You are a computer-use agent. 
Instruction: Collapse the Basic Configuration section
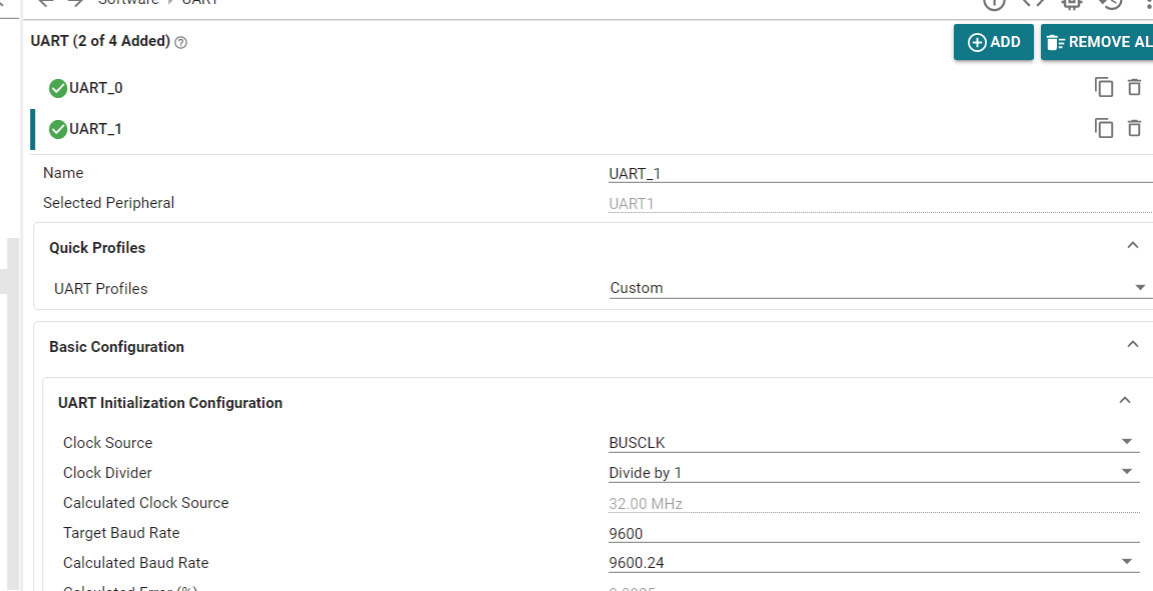click(1132, 345)
